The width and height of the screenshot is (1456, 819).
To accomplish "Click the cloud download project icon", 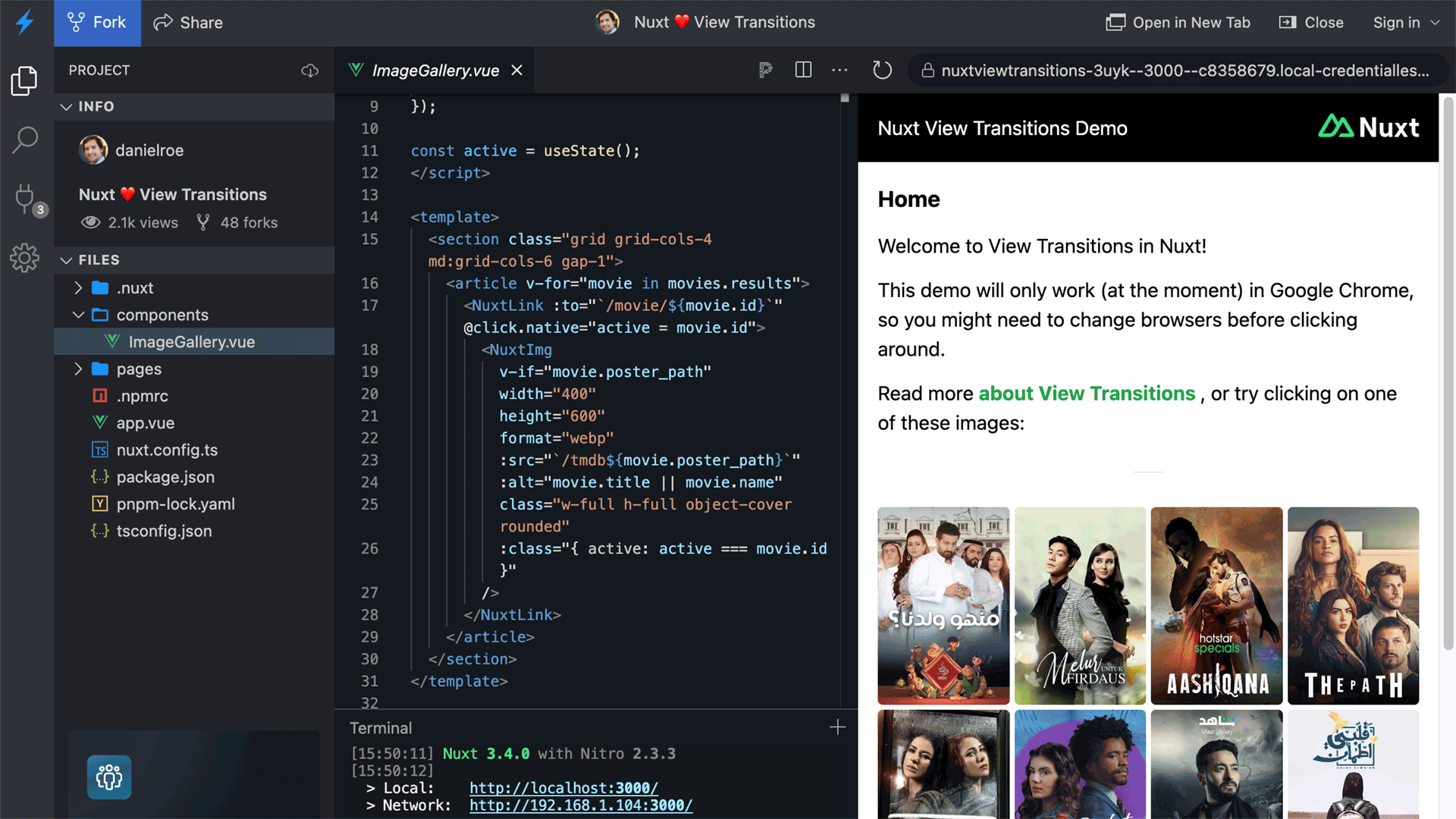I will [x=309, y=71].
